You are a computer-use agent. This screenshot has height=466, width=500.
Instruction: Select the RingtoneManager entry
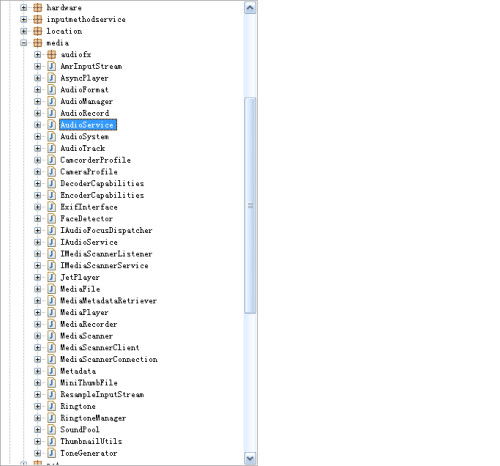[93, 418]
